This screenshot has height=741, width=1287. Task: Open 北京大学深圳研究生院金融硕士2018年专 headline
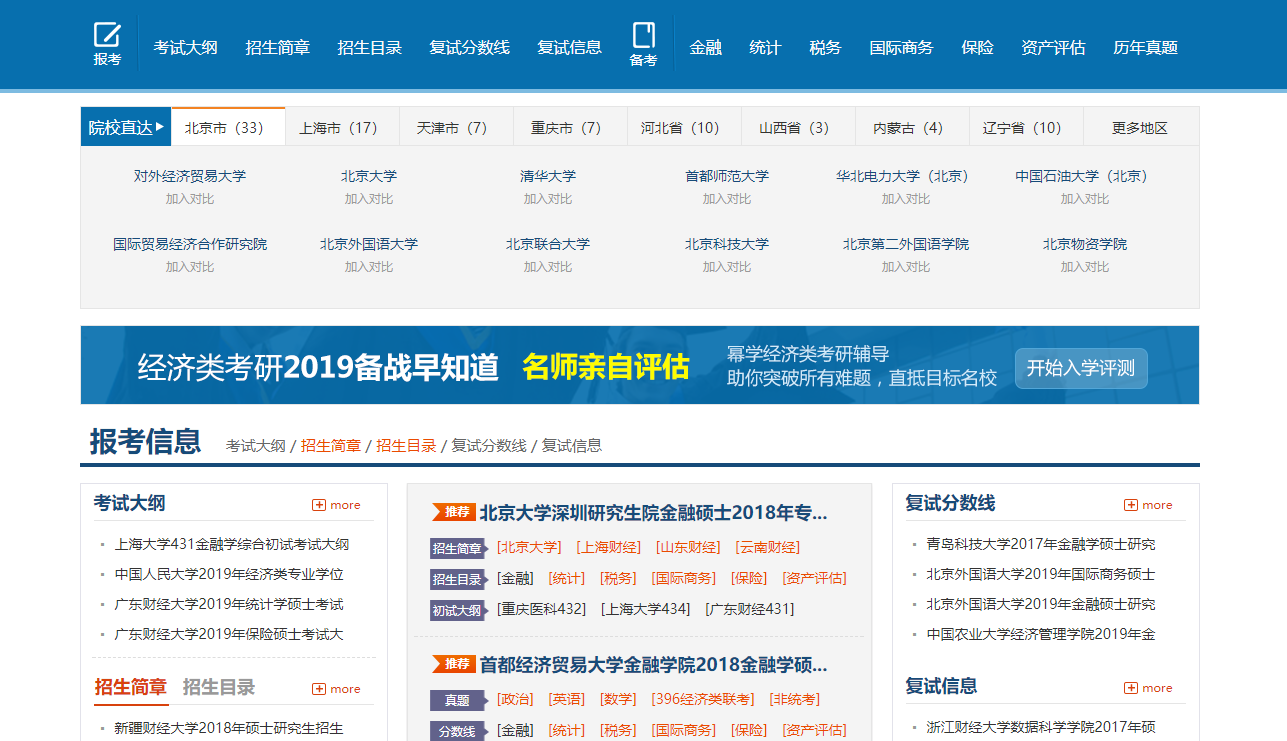coord(654,513)
